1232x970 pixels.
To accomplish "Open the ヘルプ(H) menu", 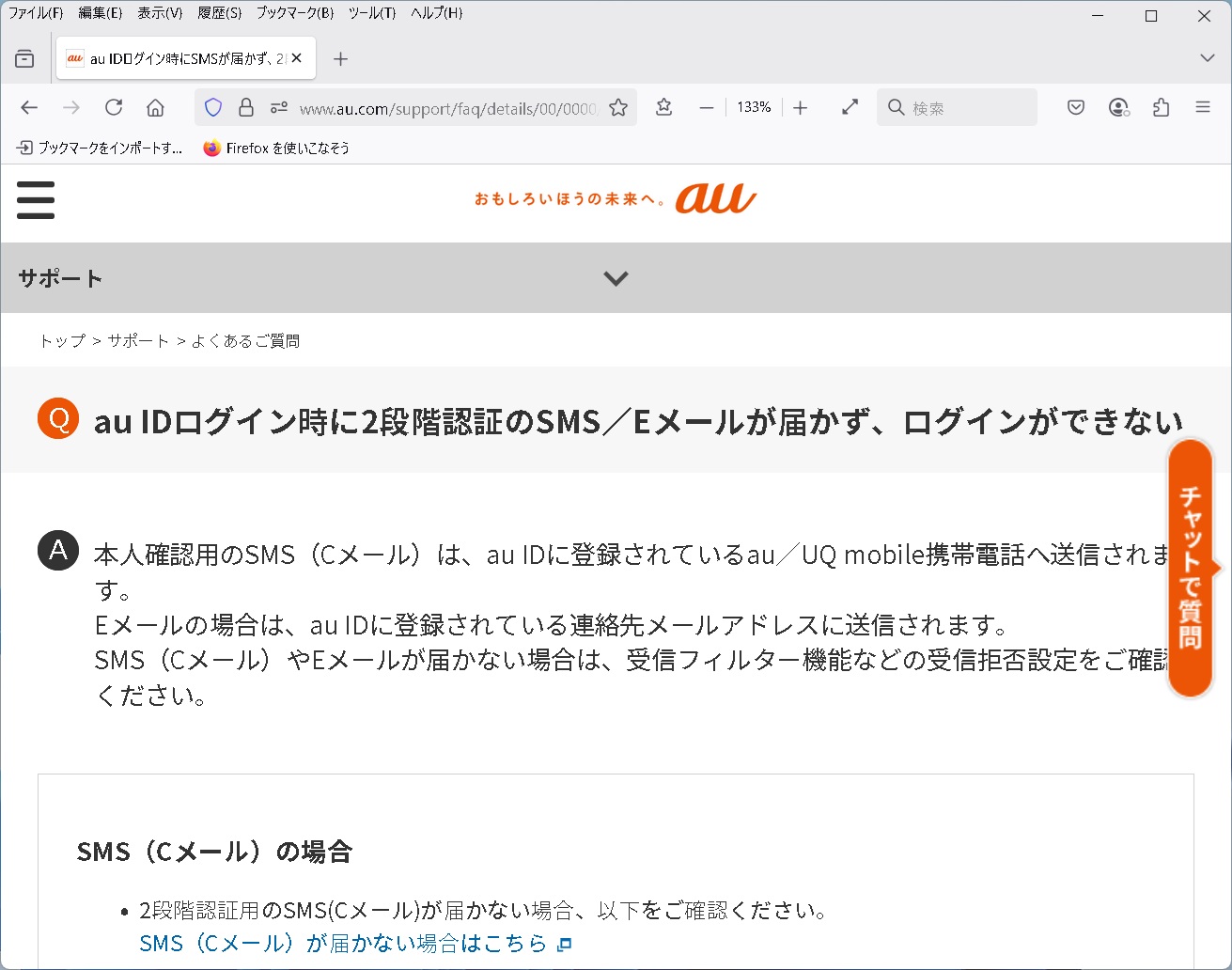I will [x=437, y=13].
